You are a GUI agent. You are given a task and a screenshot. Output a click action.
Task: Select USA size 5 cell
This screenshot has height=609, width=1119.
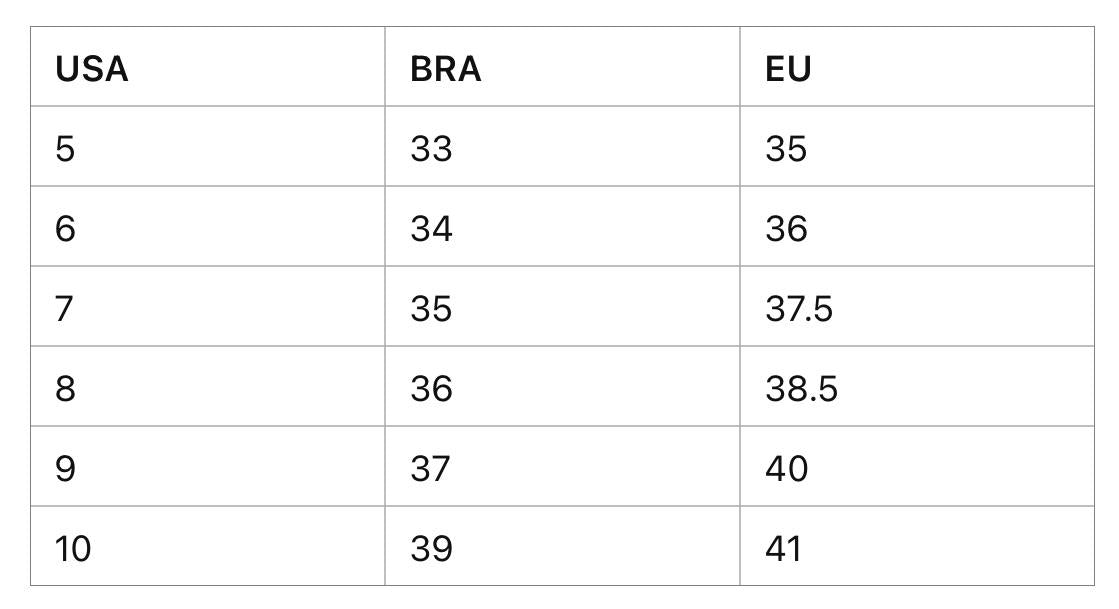click(65, 149)
